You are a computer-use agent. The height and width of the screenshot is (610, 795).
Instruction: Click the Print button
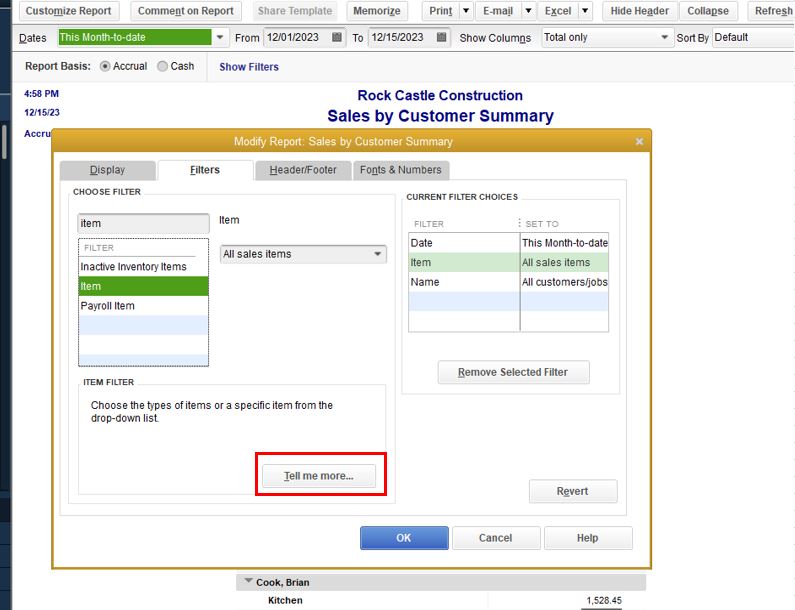[x=441, y=11]
